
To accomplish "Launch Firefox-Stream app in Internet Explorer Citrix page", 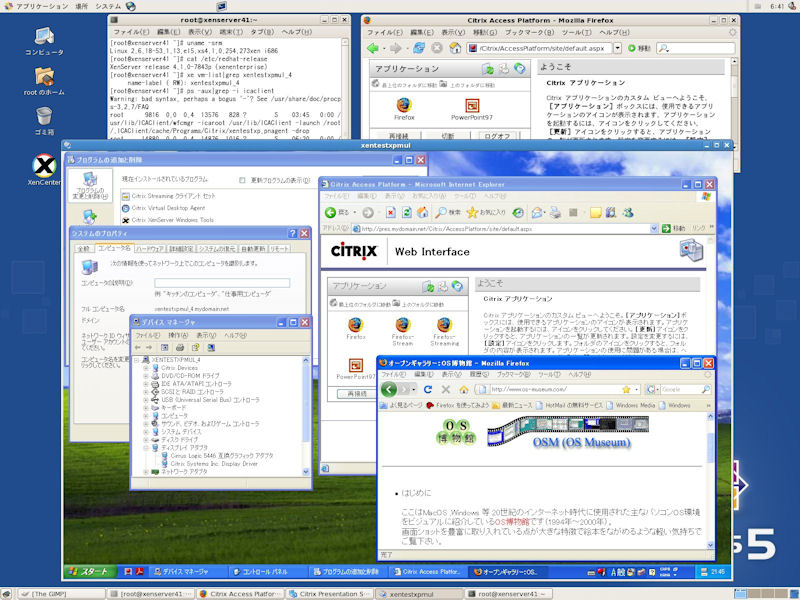I will (403, 331).
